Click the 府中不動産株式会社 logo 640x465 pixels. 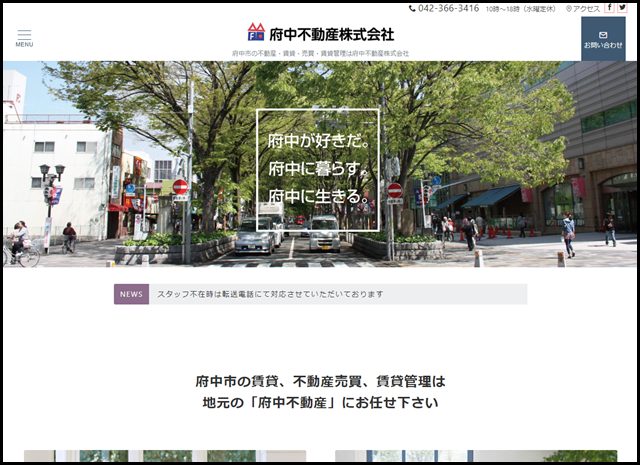tap(321, 33)
